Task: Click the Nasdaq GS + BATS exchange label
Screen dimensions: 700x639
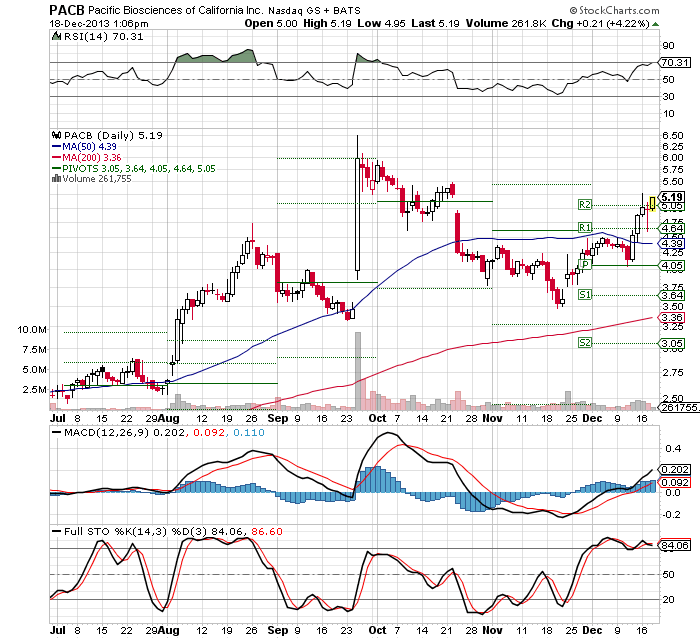Action: coord(314,10)
